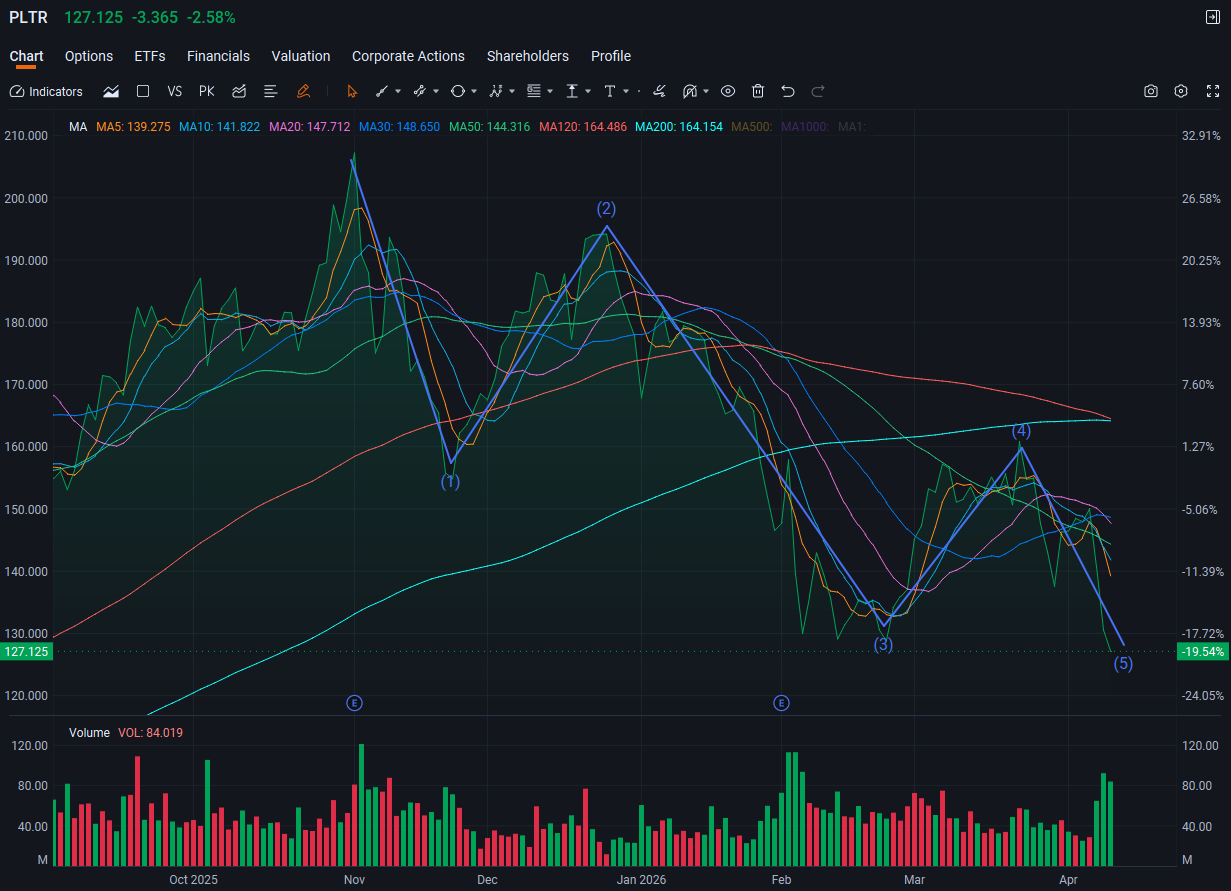Click the MA200: 164.154 legend value
This screenshot has width=1231, height=891.
click(x=679, y=127)
